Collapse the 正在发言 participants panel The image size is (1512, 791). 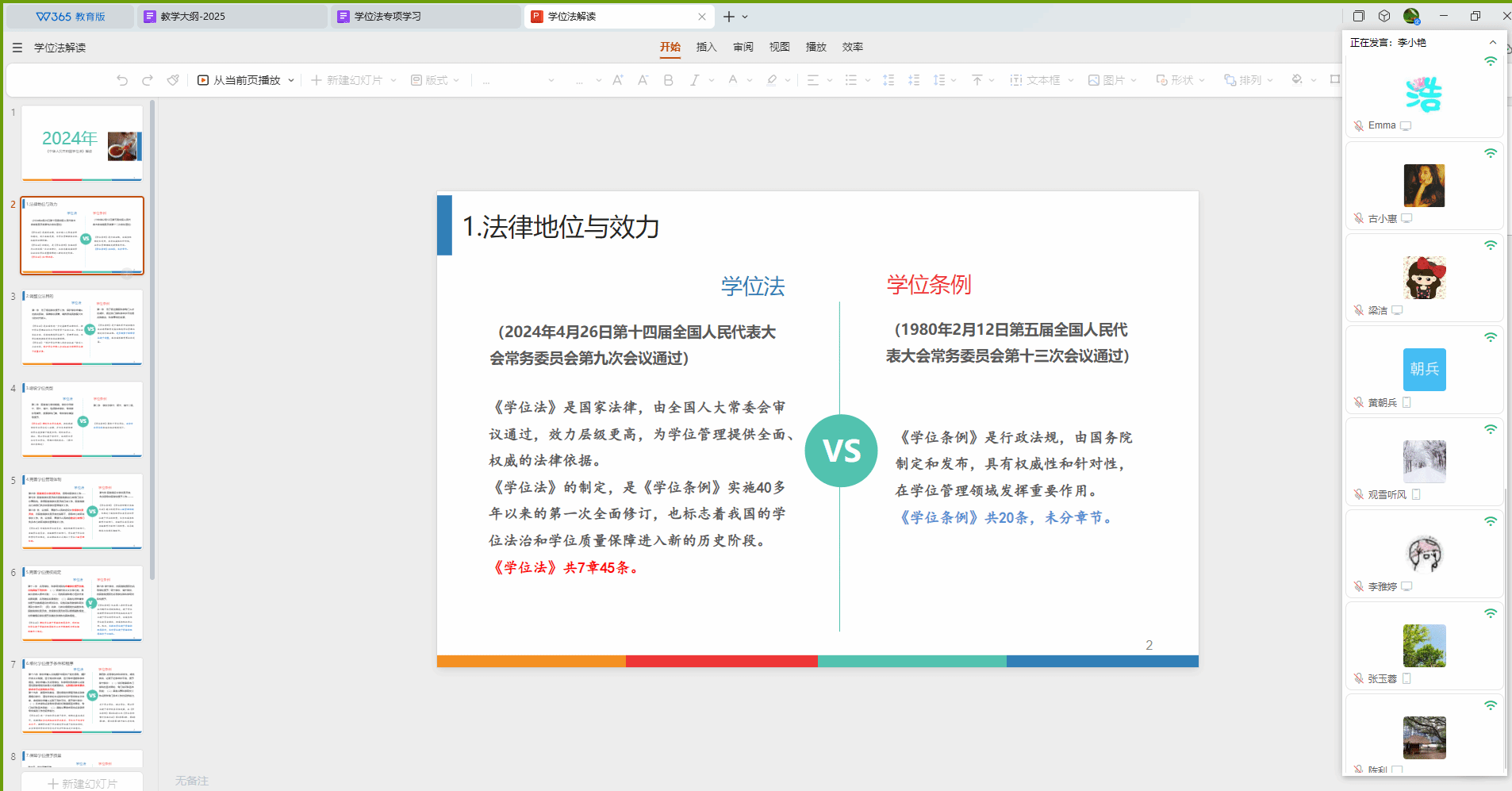pos(1492,43)
